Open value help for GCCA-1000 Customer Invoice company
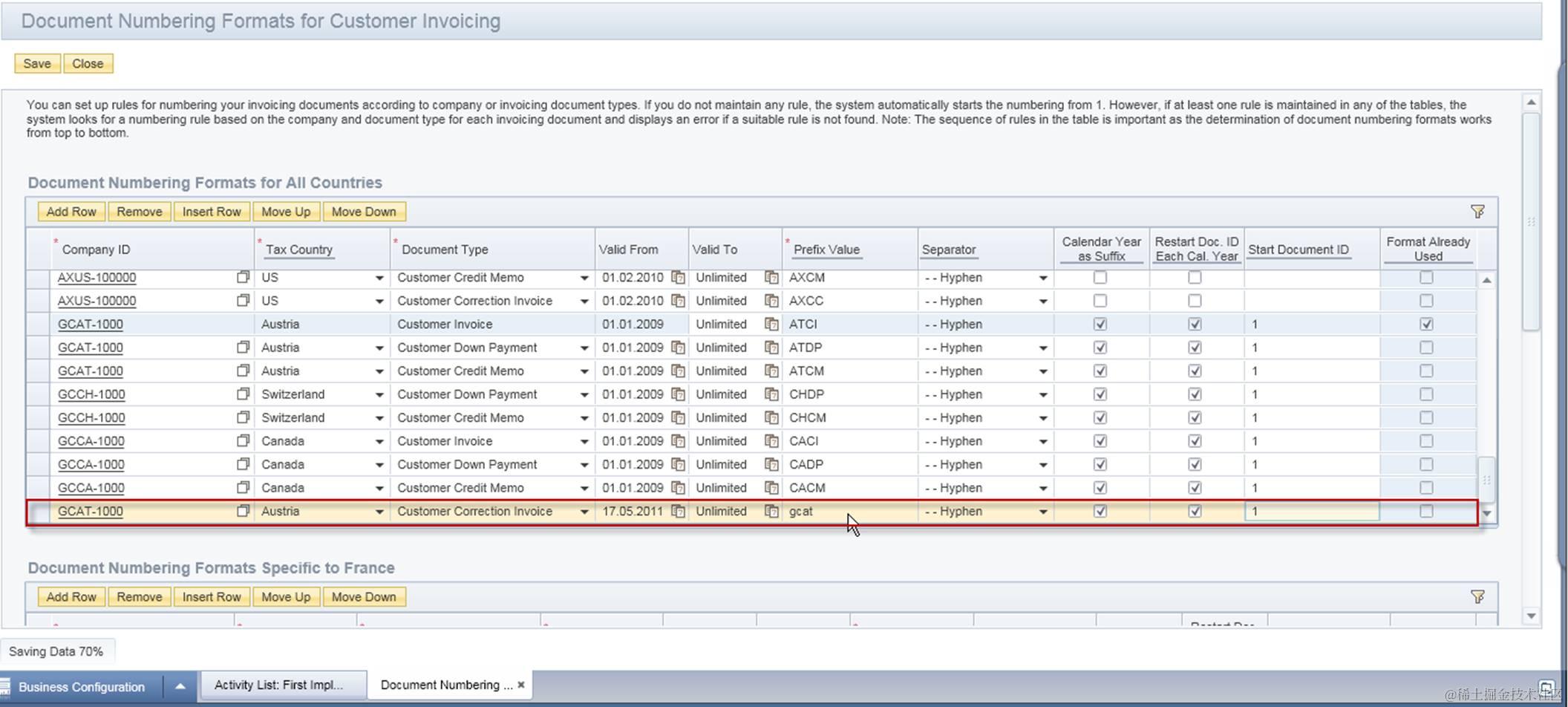The width and height of the screenshot is (1568, 707). pyautogui.click(x=243, y=440)
